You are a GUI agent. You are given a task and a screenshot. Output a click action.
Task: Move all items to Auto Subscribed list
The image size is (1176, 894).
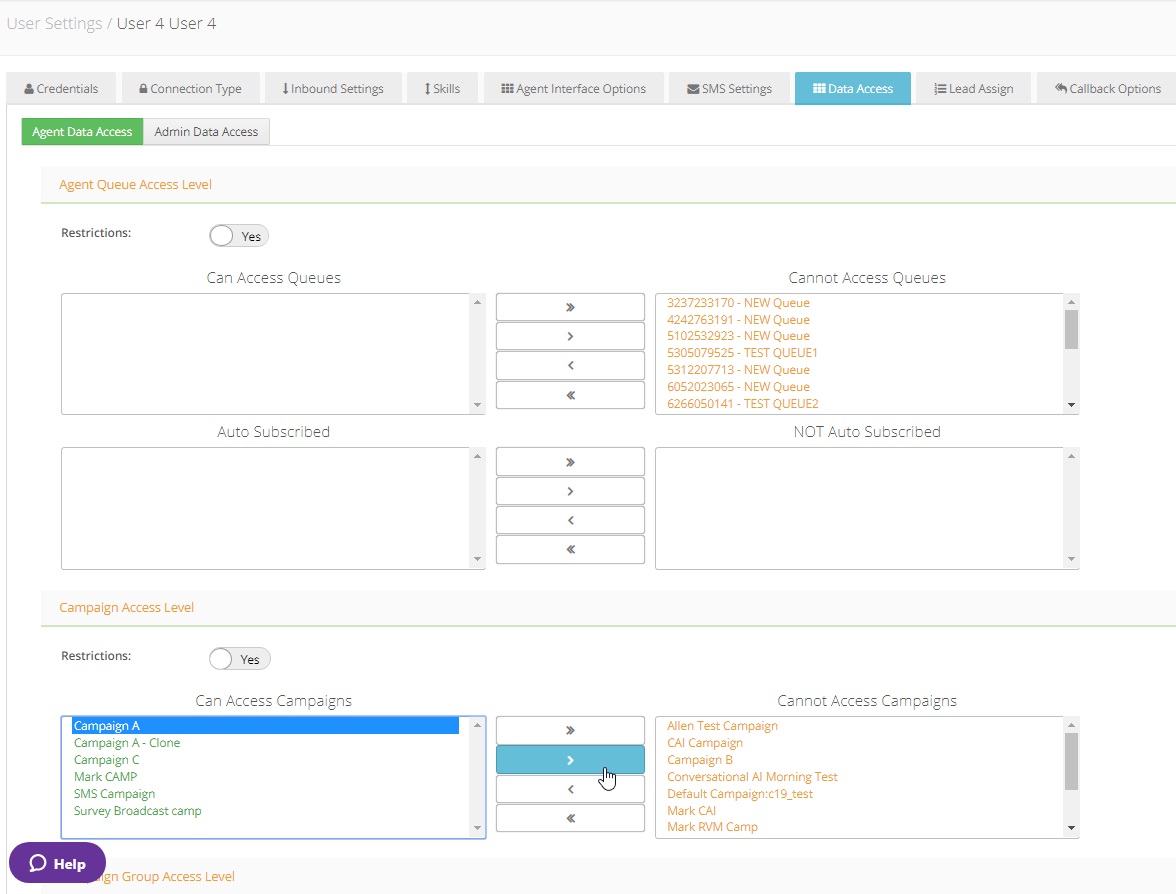(570, 549)
